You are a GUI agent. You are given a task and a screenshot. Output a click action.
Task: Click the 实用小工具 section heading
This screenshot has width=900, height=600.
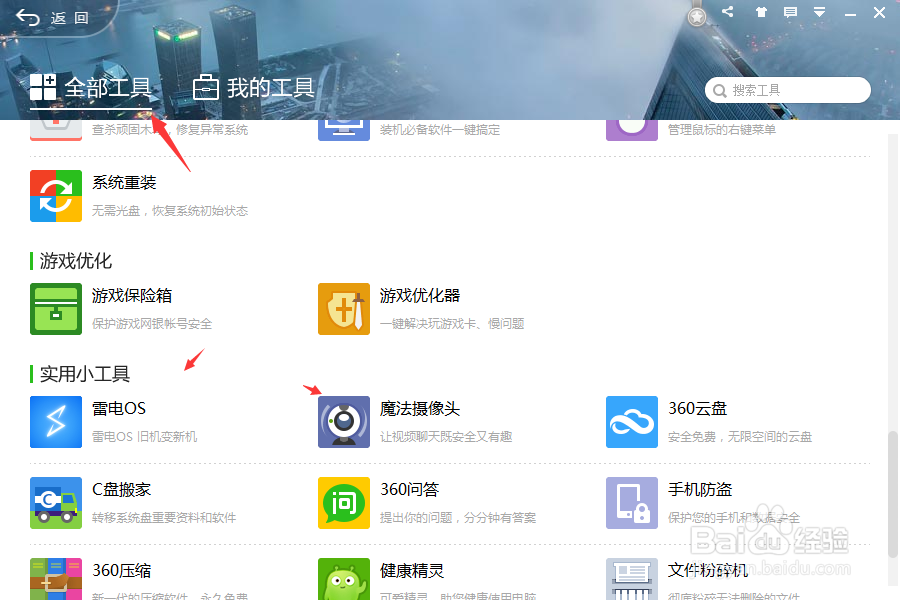[x=84, y=374]
